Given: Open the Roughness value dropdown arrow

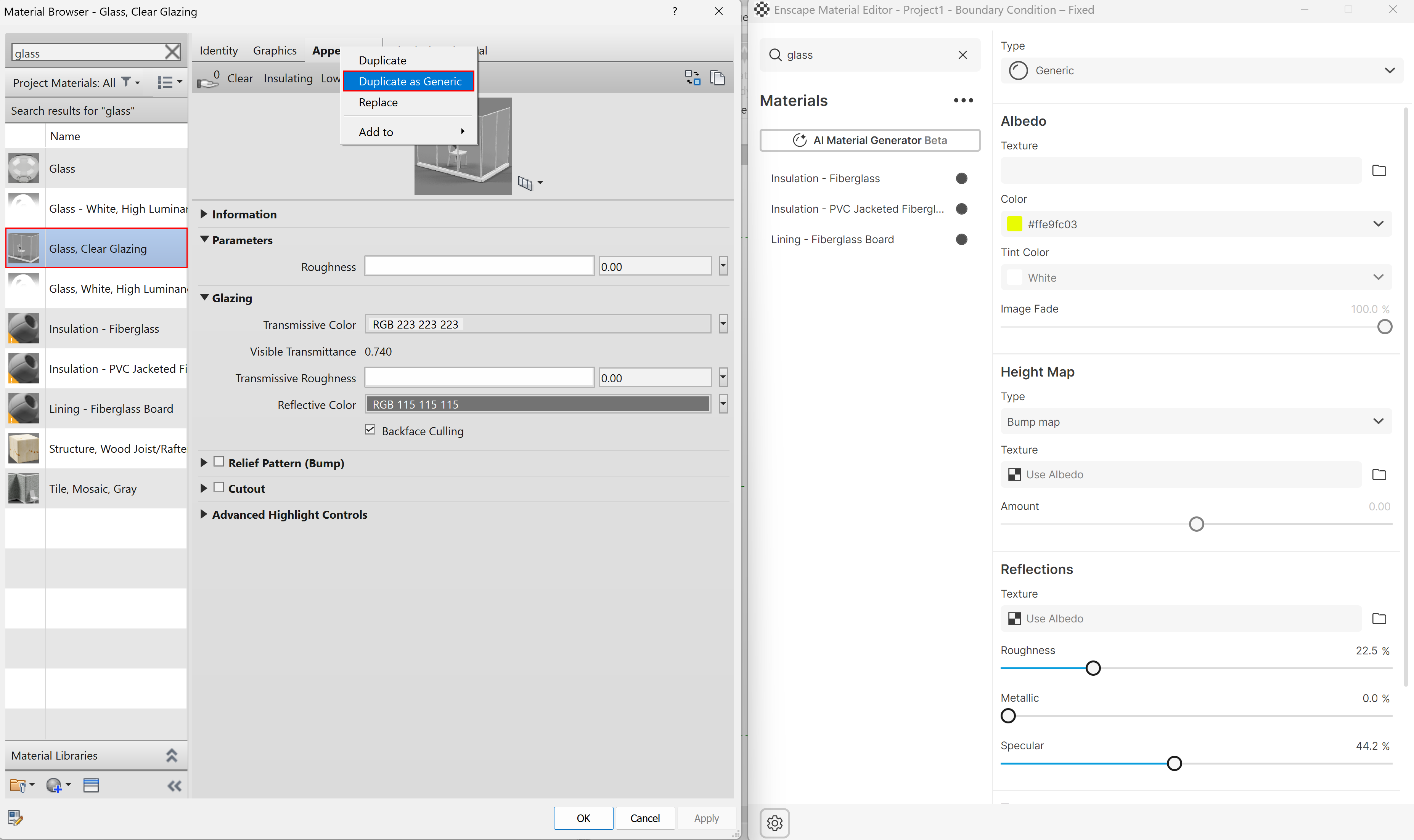Looking at the screenshot, I should 723,266.
